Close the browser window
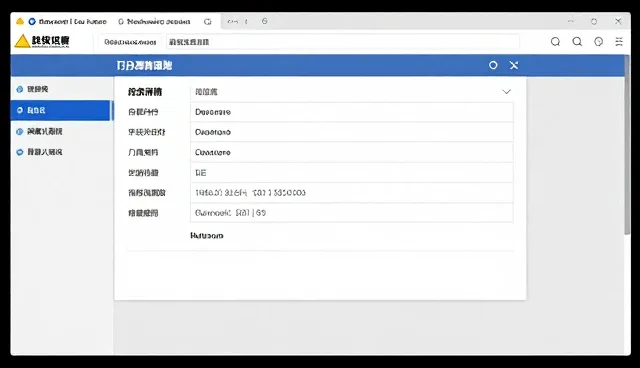Viewport: 640px width, 368px height. pos(618,21)
